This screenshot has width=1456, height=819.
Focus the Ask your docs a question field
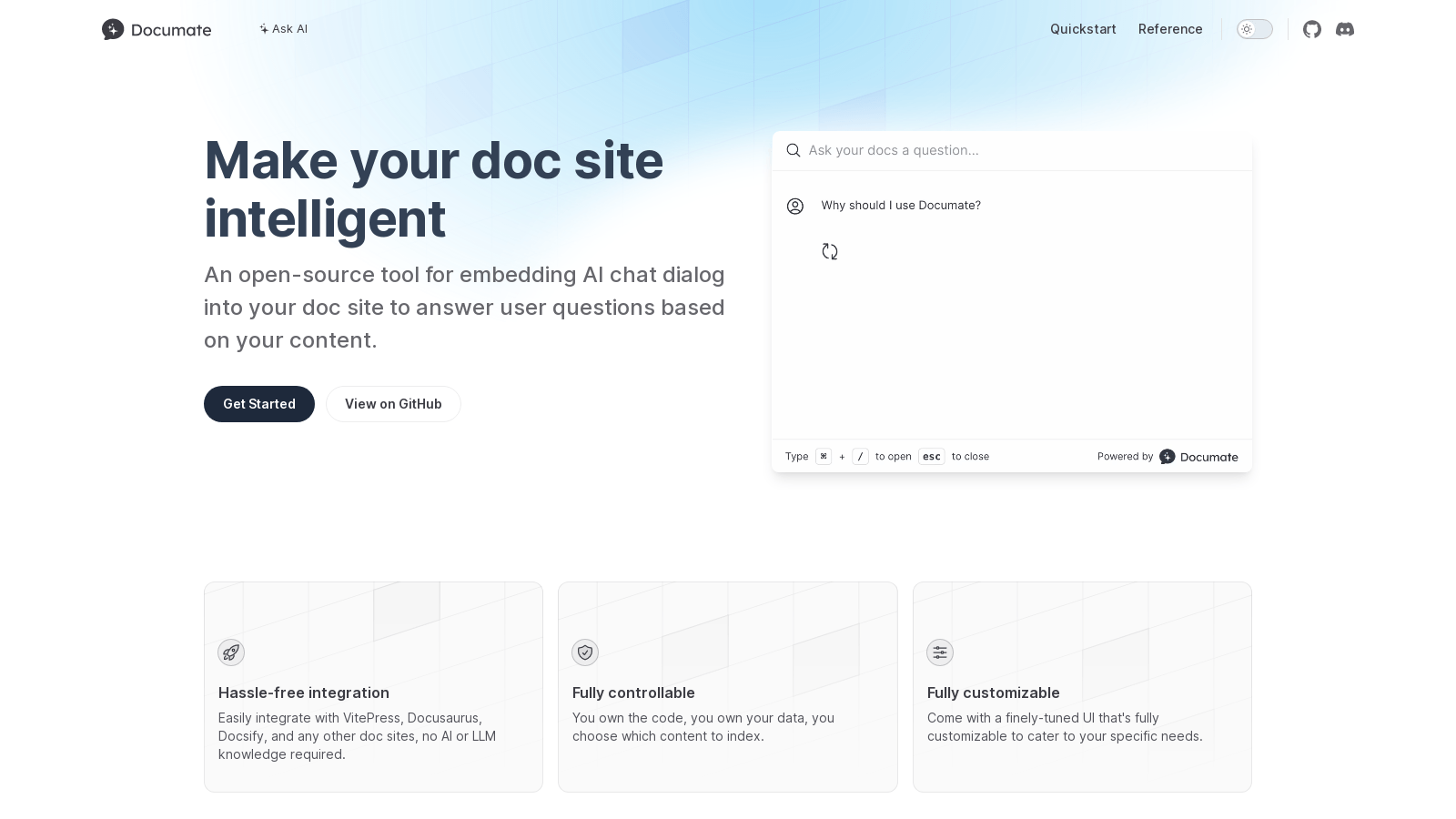tap(1012, 150)
